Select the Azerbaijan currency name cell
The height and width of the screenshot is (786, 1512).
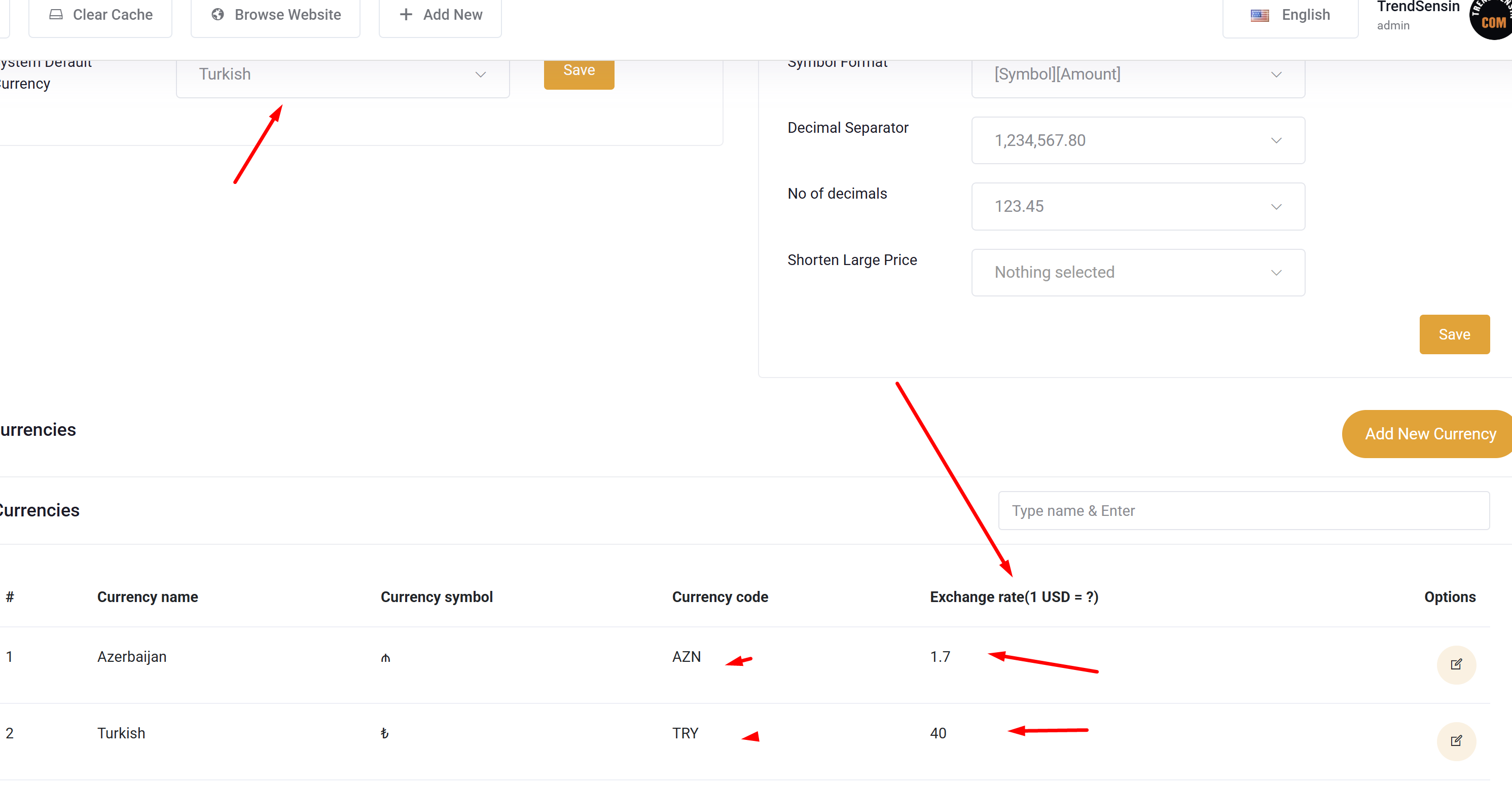click(132, 657)
